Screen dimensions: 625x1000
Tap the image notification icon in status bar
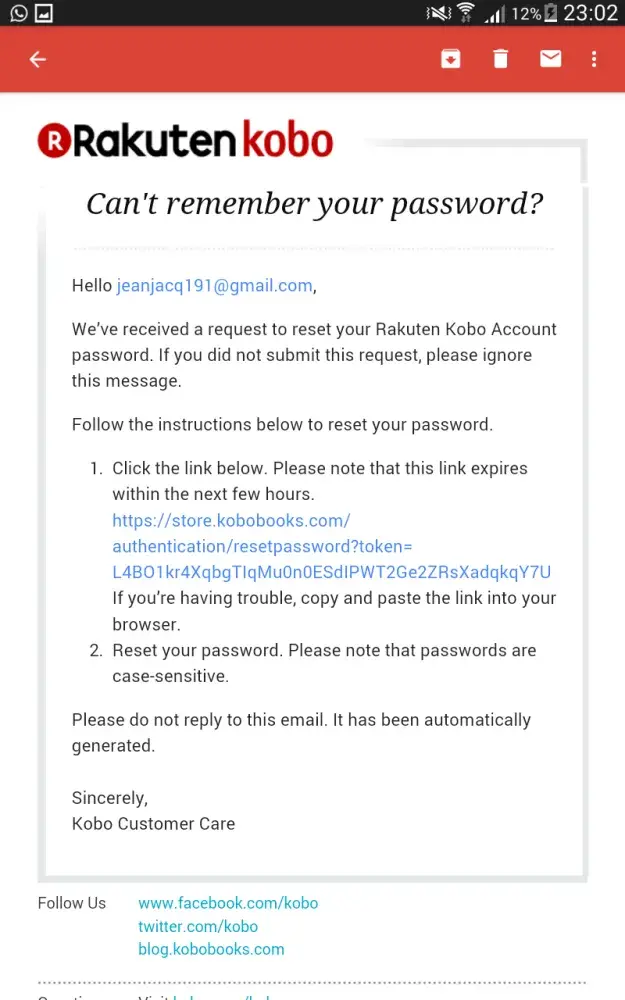click(44, 14)
